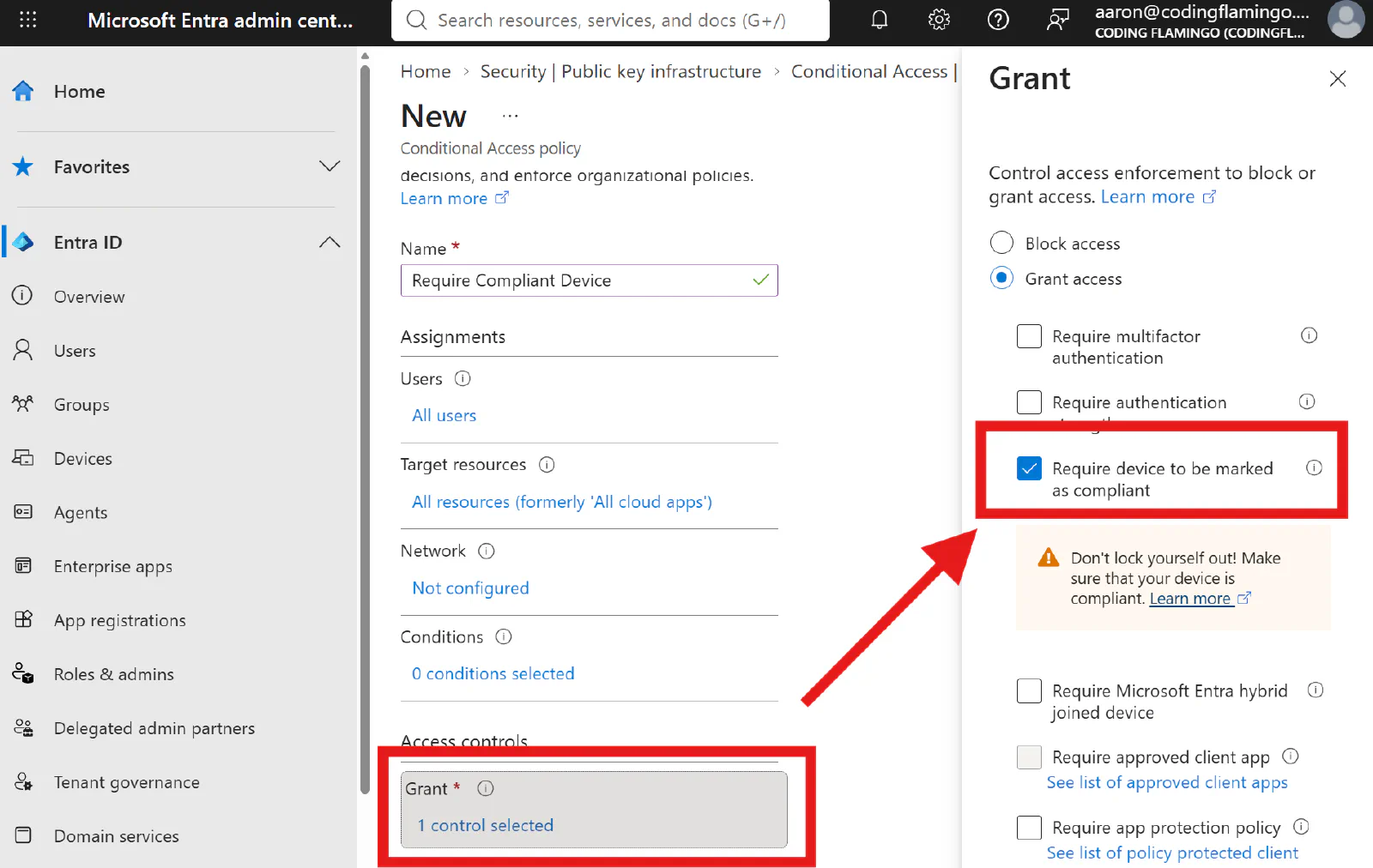The image size is (1373, 868).
Task: Click info icon for Require app protection policy
Action: [x=1301, y=827]
